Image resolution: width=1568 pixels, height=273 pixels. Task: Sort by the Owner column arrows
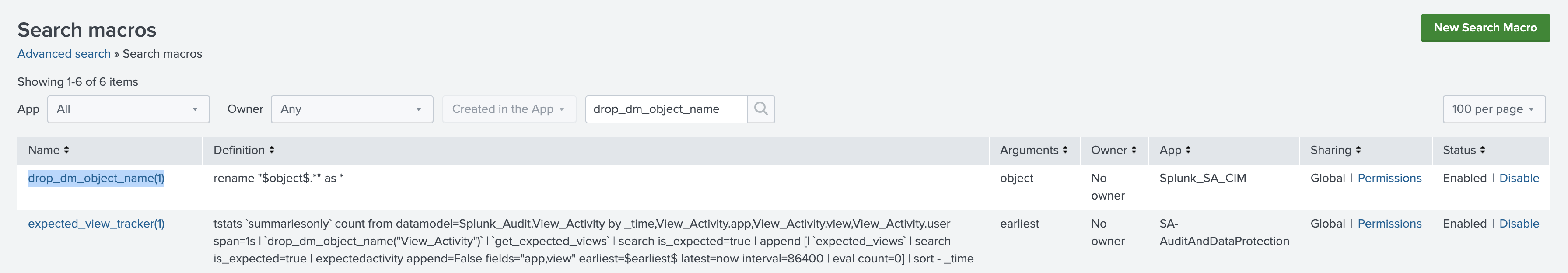point(1134,150)
